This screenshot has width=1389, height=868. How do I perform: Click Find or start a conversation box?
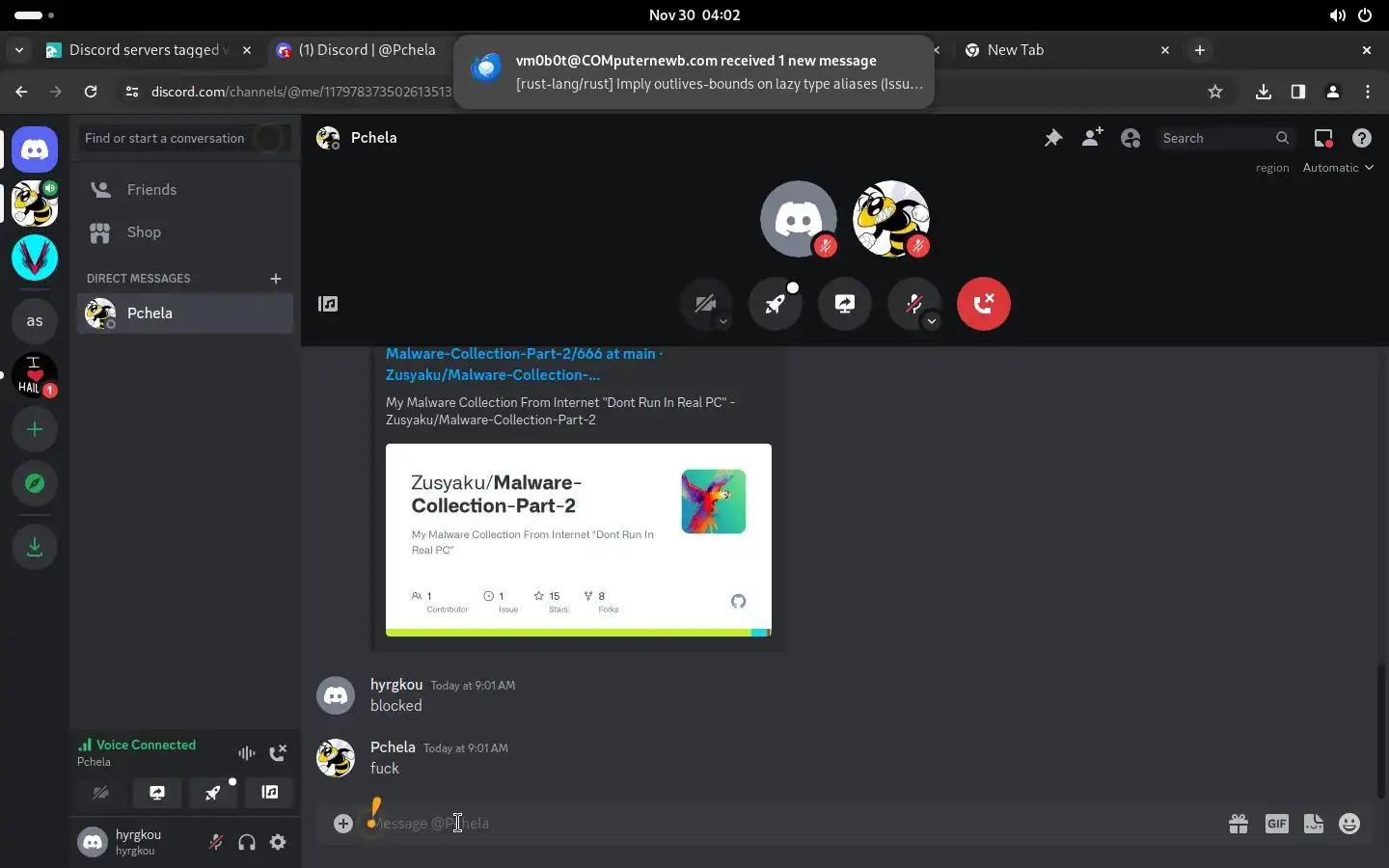pyautogui.click(x=184, y=138)
